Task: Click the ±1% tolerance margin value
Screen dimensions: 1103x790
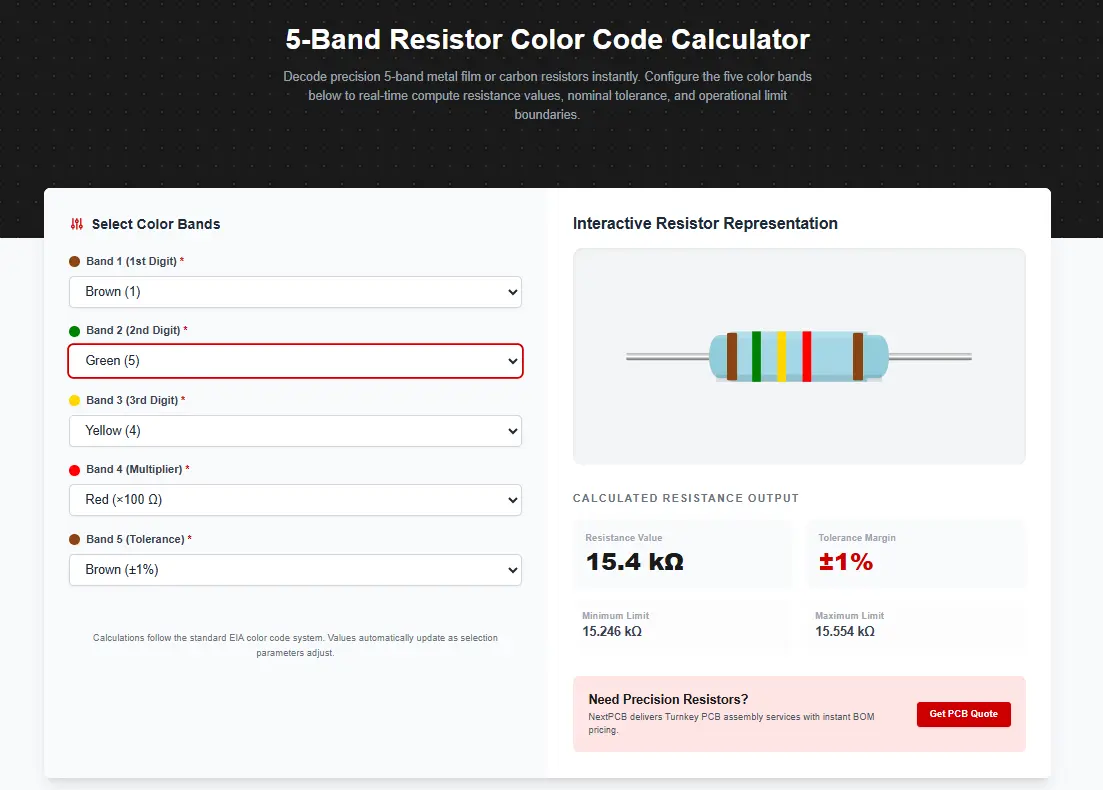Action: pos(846,561)
